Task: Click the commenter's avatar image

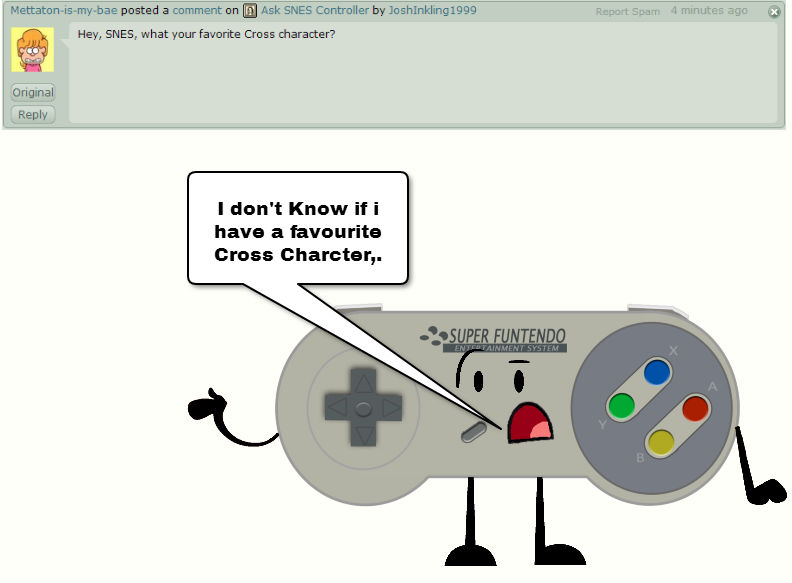Action: [x=32, y=50]
